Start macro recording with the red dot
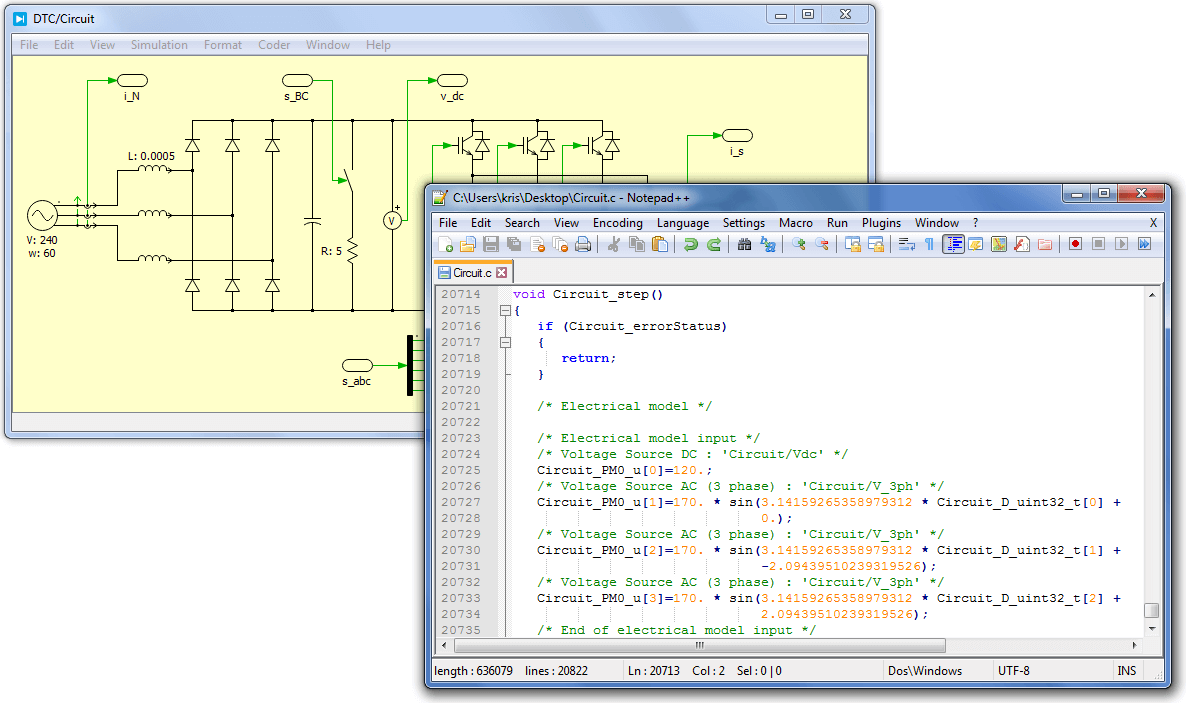This screenshot has height=703, width=1186. click(x=1075, y=245)
